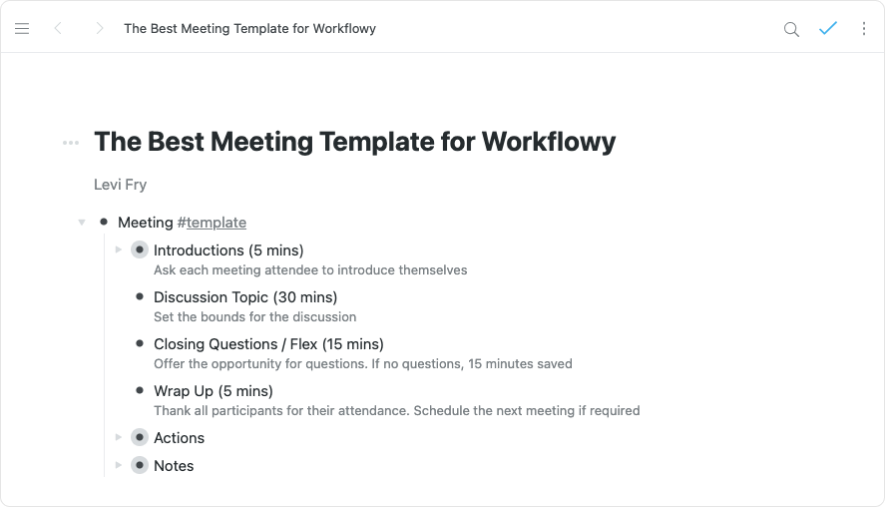This screenshot has width=885, height=507.
Task: Zoom into the Actions bullet
Action: 139,438
